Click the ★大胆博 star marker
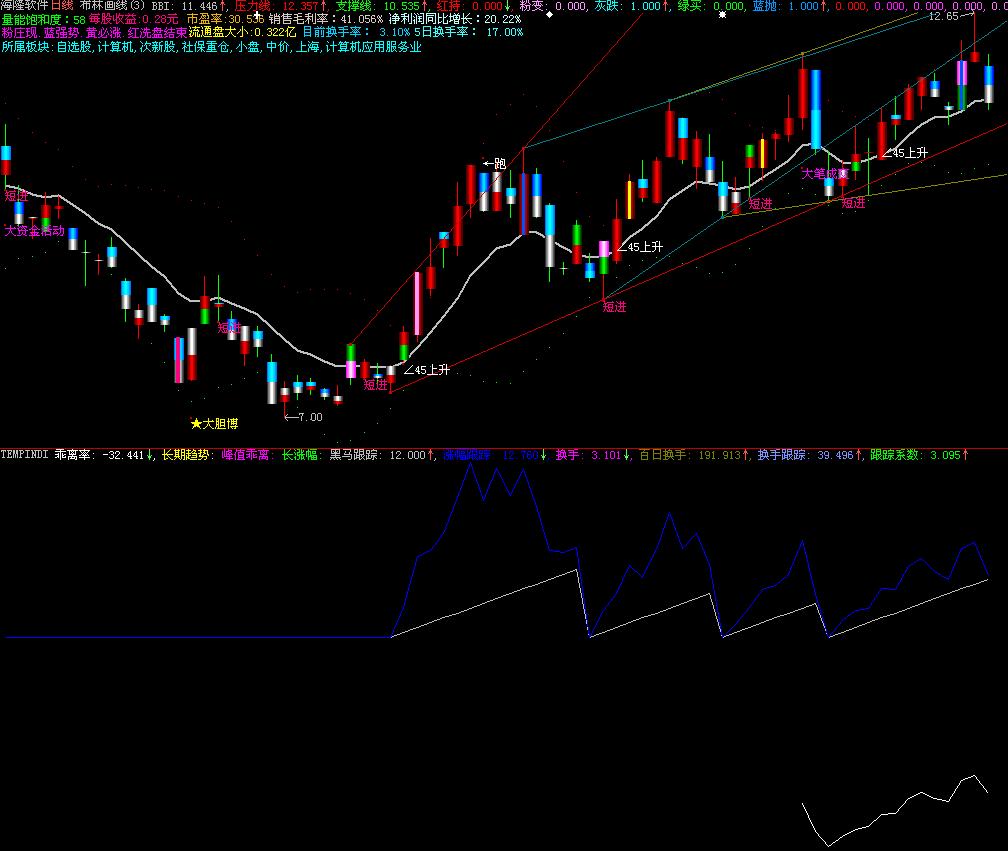1008x851 pixels. click(215, 424)
